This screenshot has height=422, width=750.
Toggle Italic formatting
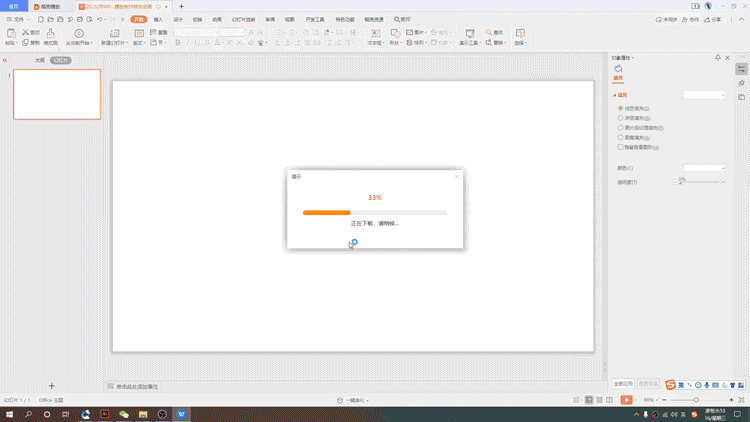(188, 43)
